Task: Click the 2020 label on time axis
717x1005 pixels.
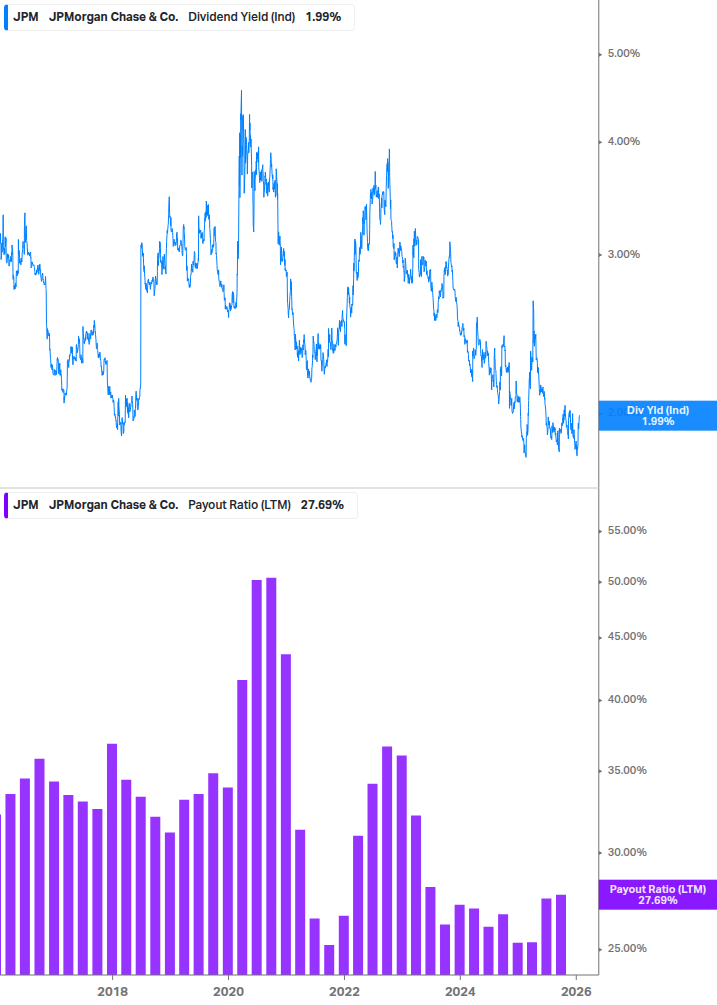Action: pyautogui.click(x=229, y=991)
